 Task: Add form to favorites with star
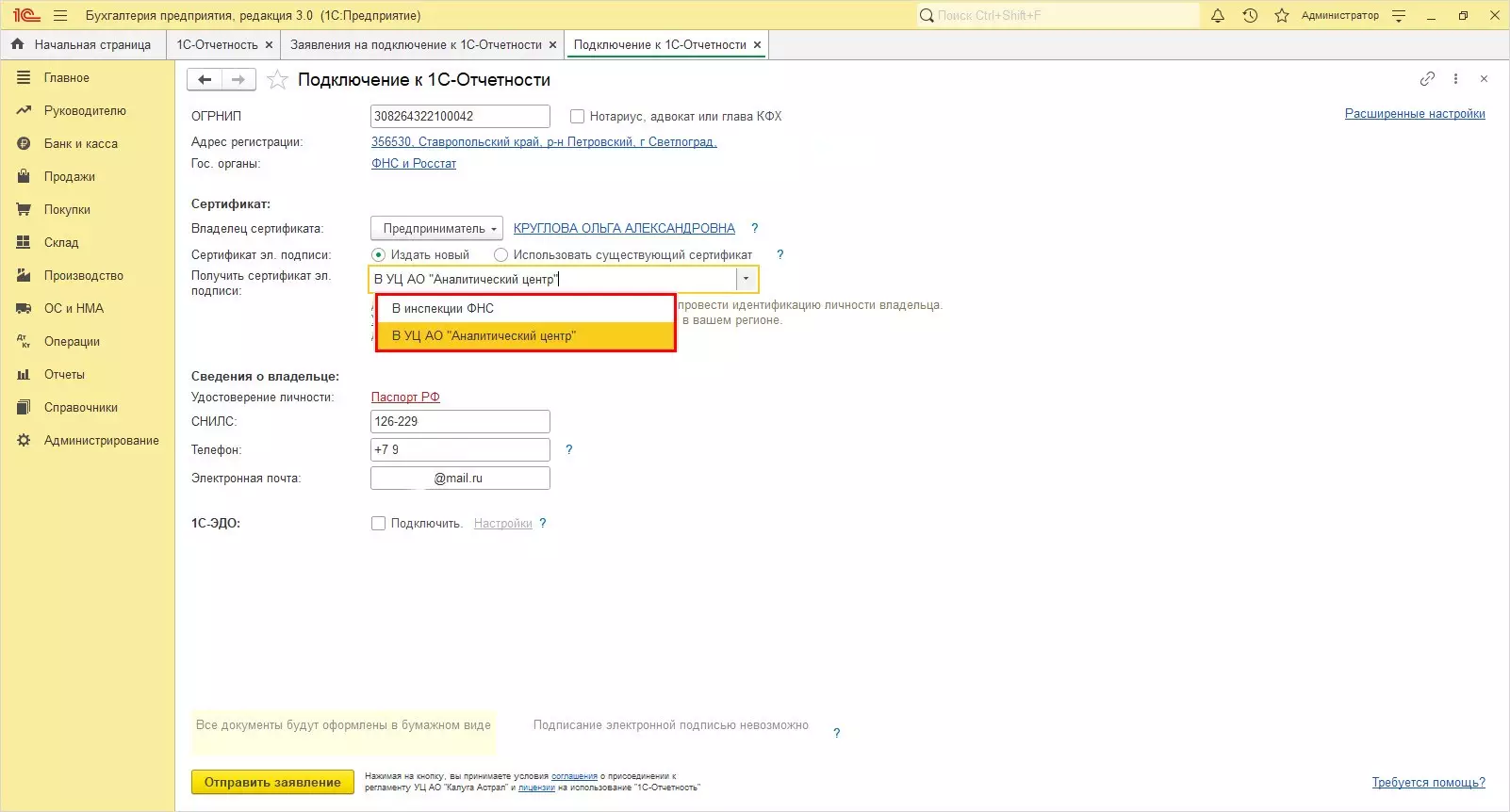(277, 80)
